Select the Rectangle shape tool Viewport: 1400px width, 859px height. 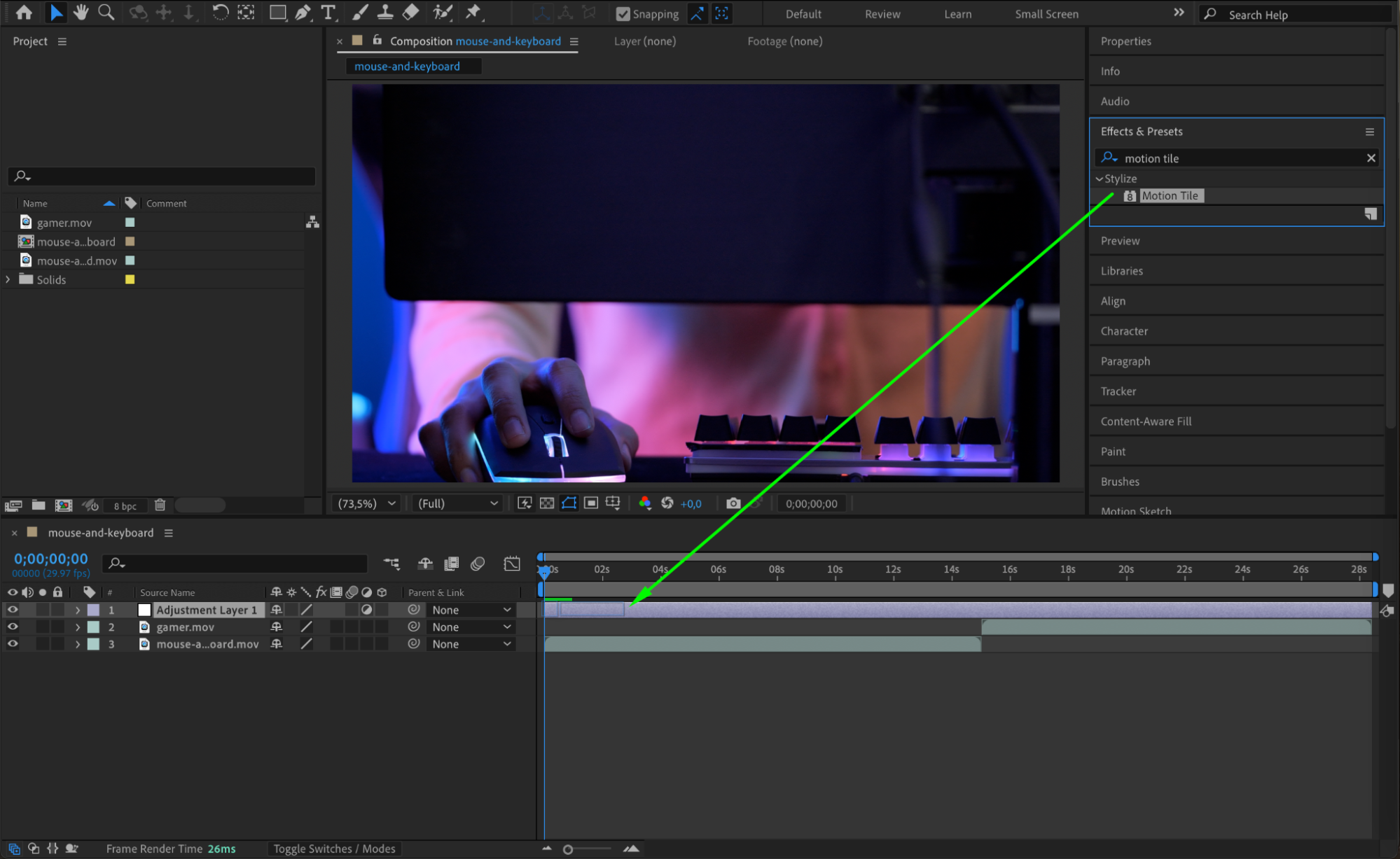277,12
